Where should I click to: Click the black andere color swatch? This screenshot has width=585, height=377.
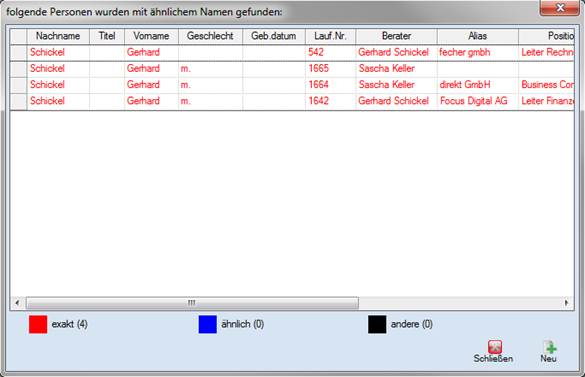(377, 324)
